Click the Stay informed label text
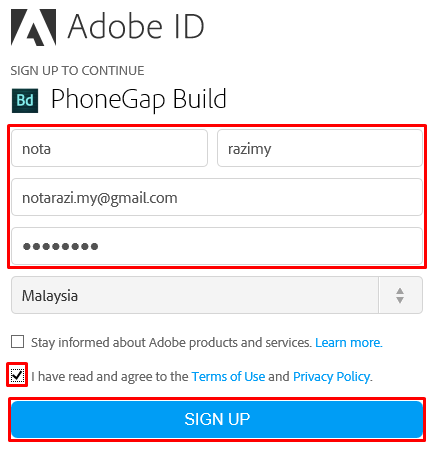The image size is (434, 451). 171,343
